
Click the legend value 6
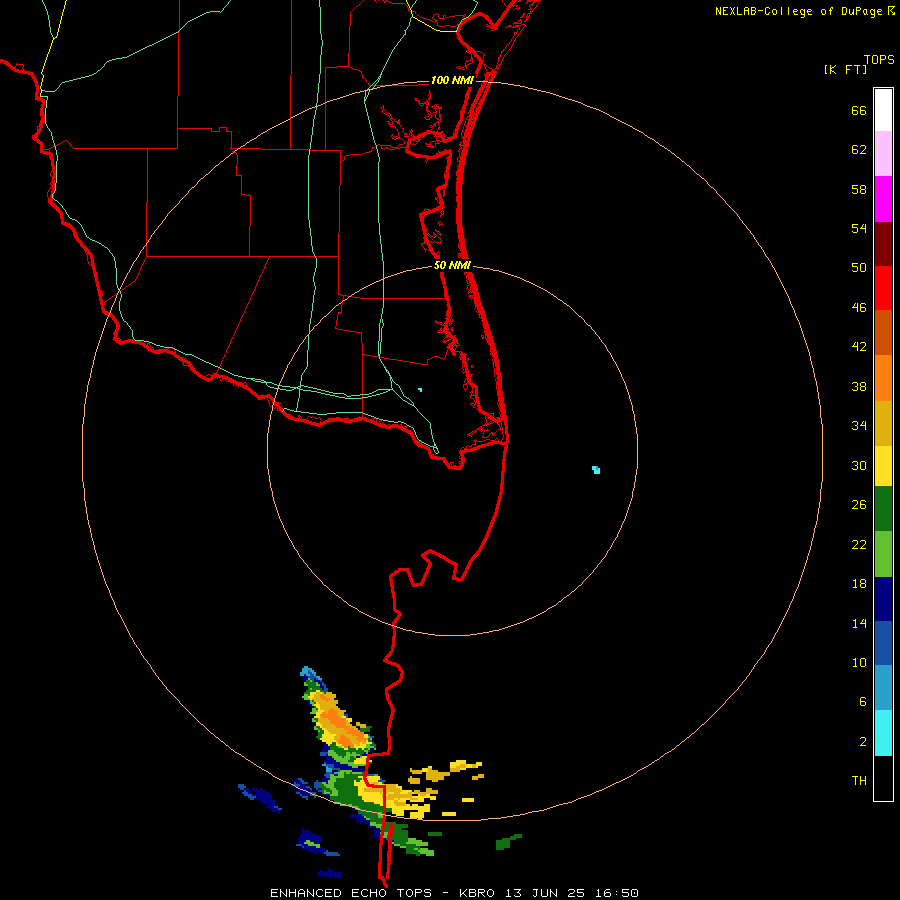point(863,701)
